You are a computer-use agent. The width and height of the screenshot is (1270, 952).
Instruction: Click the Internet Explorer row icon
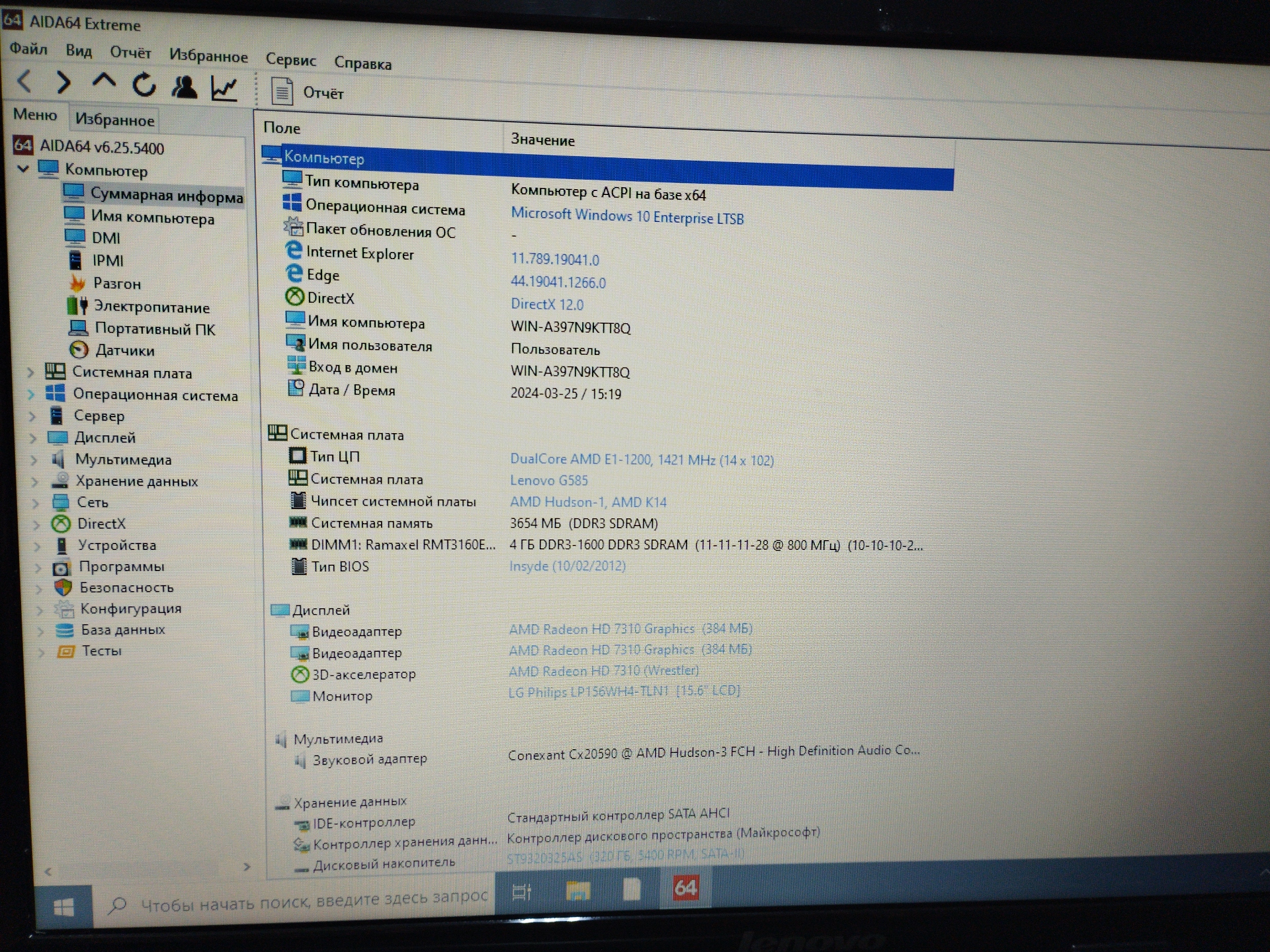pyautogui.click(x=294, y=251)
